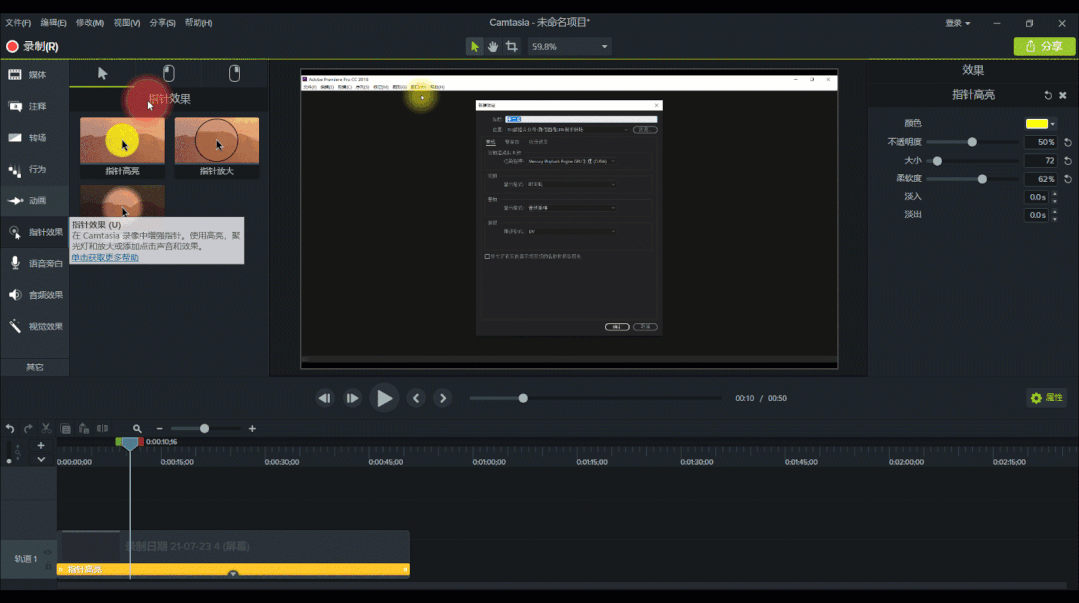Collapse the effects tray arrow on the clip
1079x603 pixels.
(233, 573)
